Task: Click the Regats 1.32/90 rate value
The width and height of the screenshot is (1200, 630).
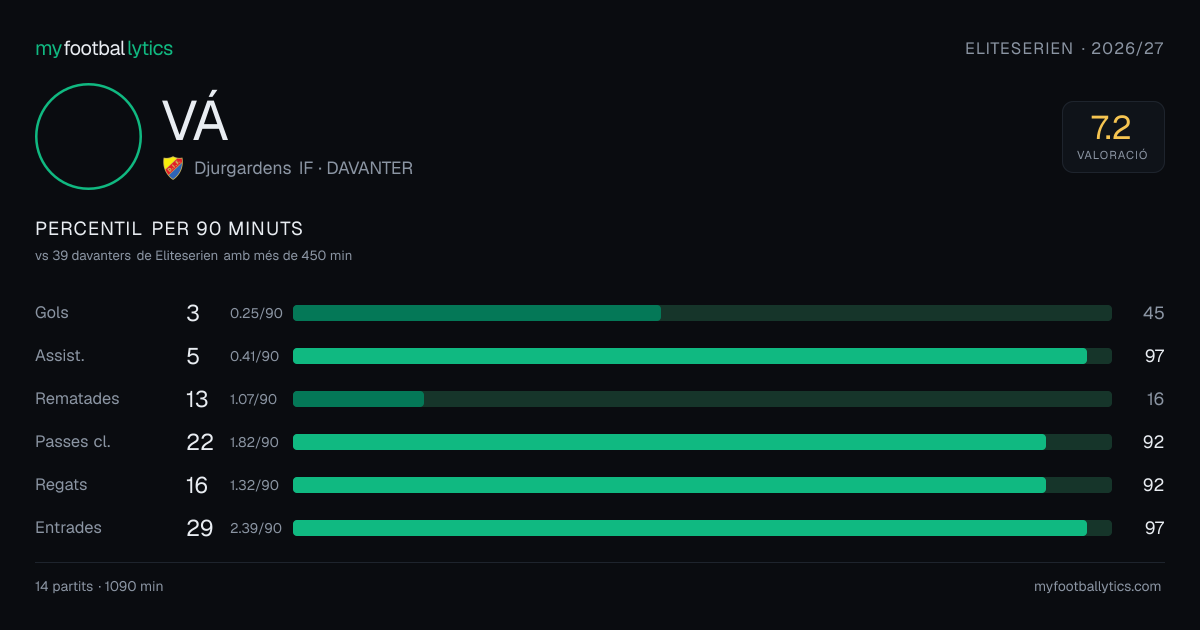Action: (x=255, y=485)
